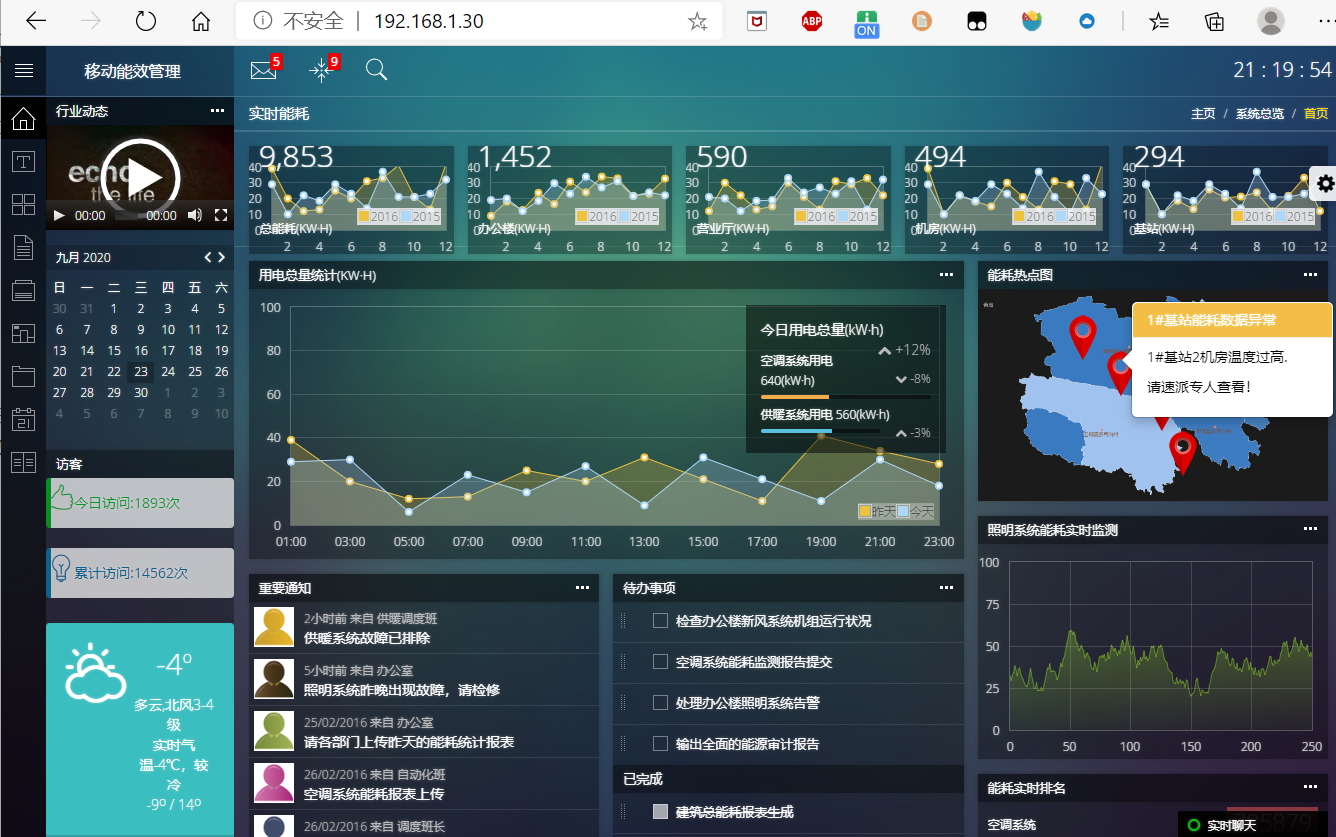The height and width of the screenshot is (837, 1336).
Task: Click the video progress bar
Action: 126,215
